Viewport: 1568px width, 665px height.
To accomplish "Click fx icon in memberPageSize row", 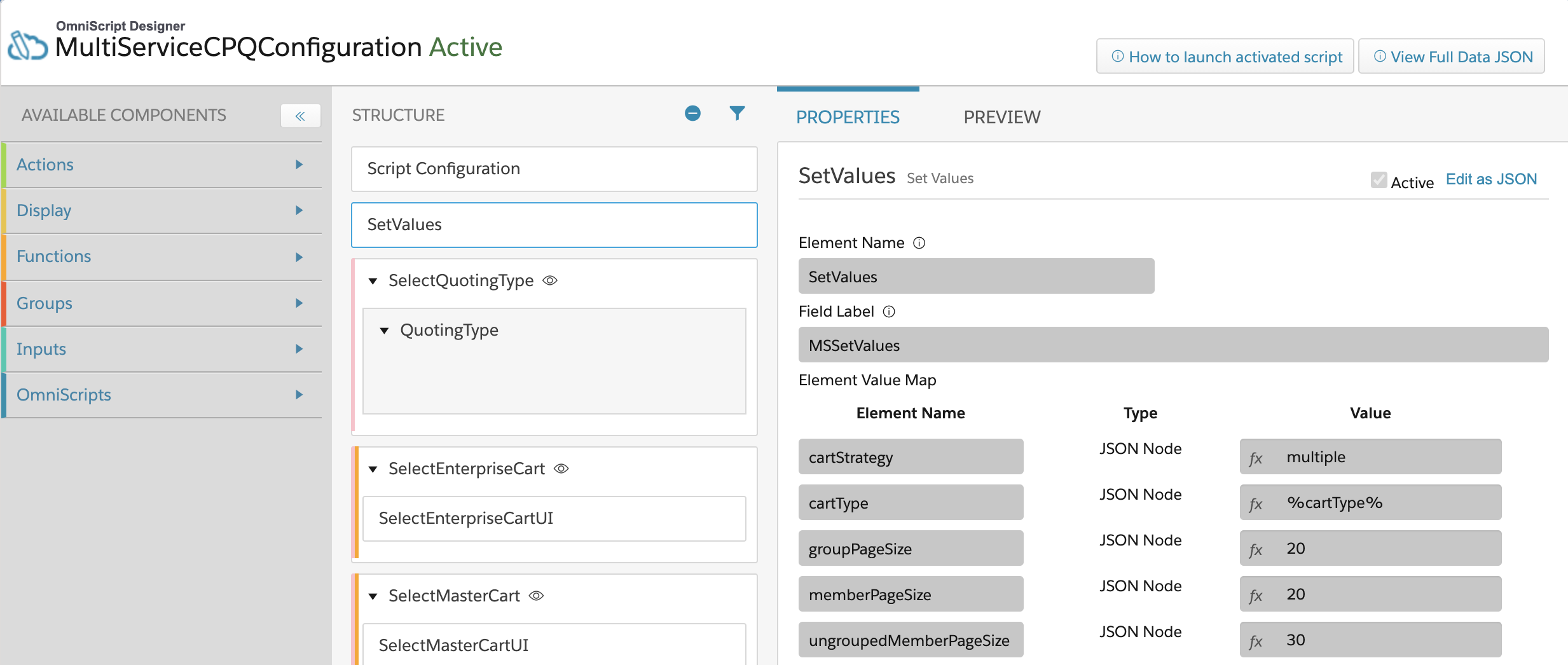I will [1256, 595].
